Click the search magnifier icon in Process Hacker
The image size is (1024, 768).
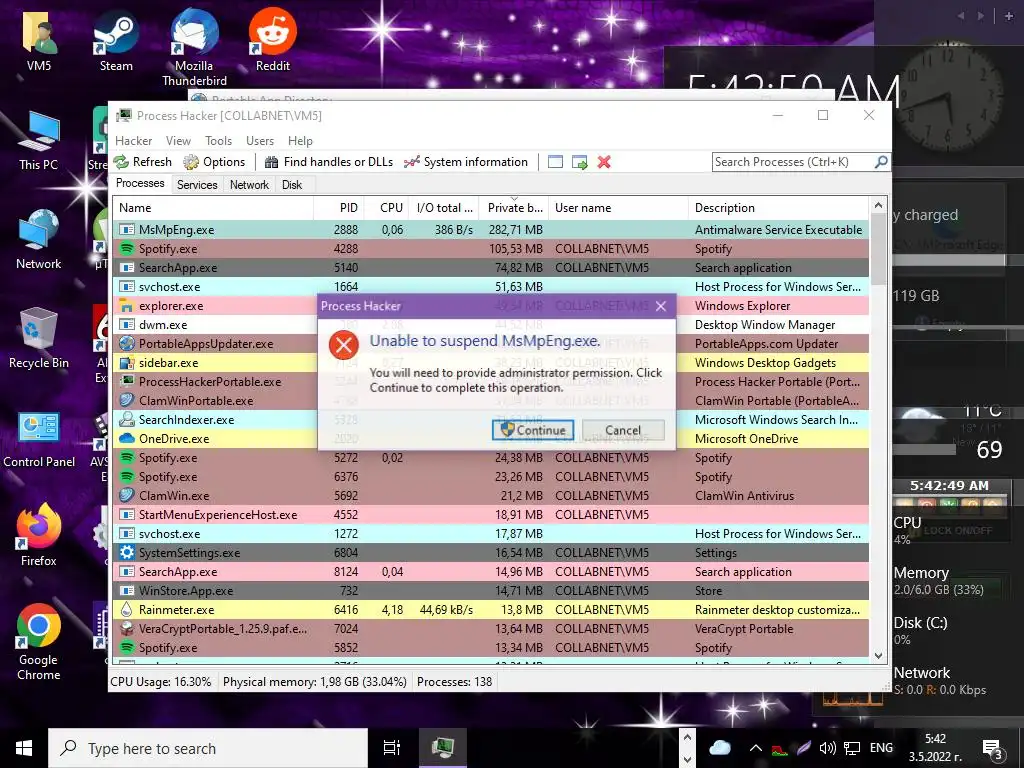click(881, 161)
